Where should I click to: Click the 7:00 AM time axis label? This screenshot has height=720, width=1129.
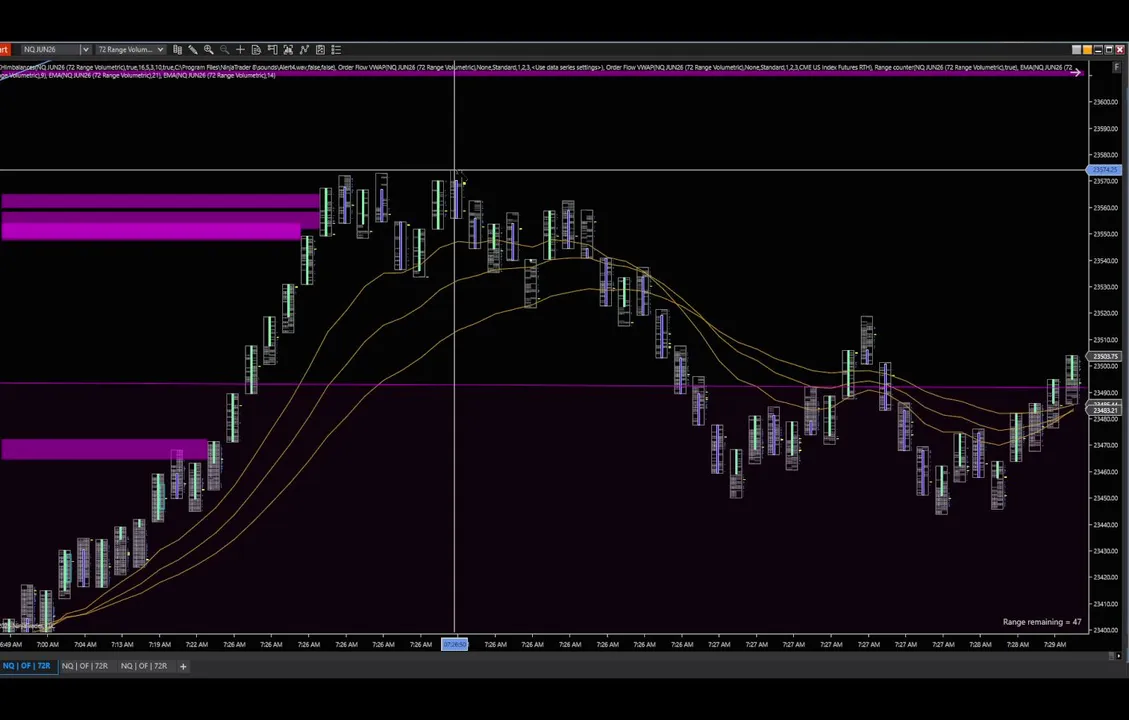point(48,644)
